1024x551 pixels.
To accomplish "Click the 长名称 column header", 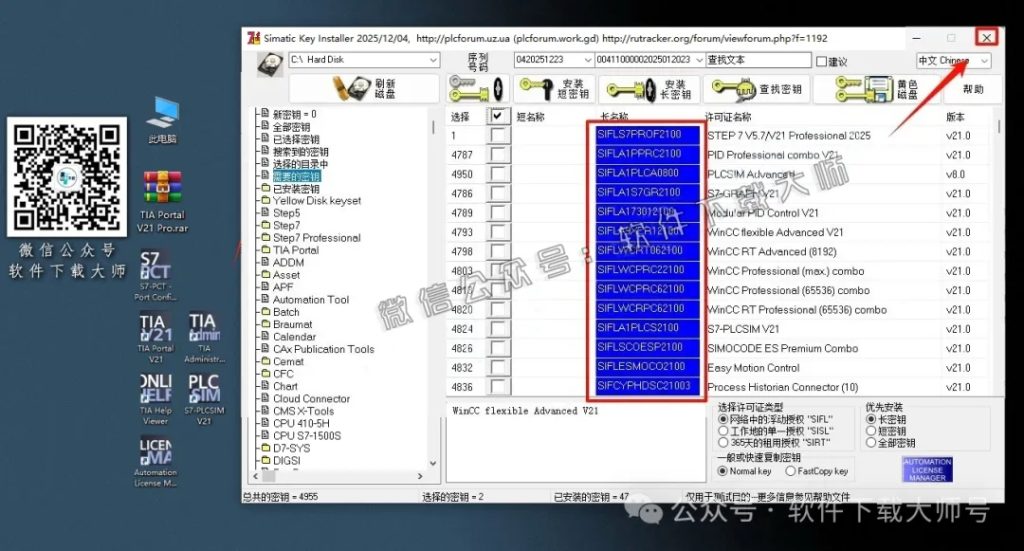I will (x=613, y=117).
